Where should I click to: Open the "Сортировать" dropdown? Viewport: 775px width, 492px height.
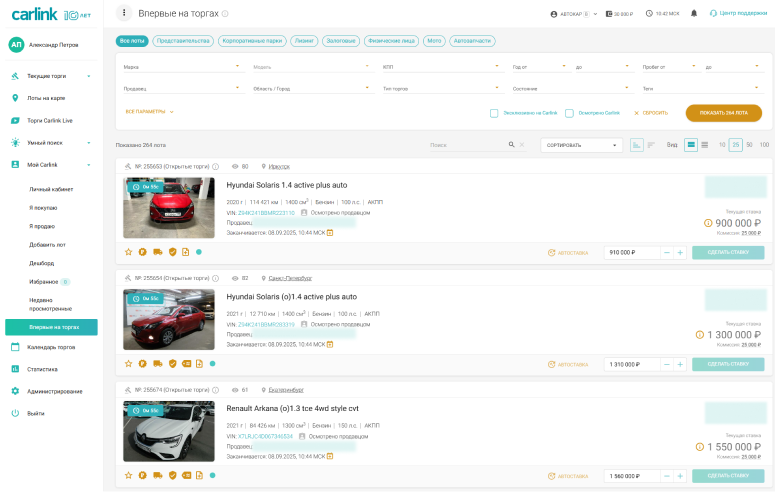tap(581, 145)
